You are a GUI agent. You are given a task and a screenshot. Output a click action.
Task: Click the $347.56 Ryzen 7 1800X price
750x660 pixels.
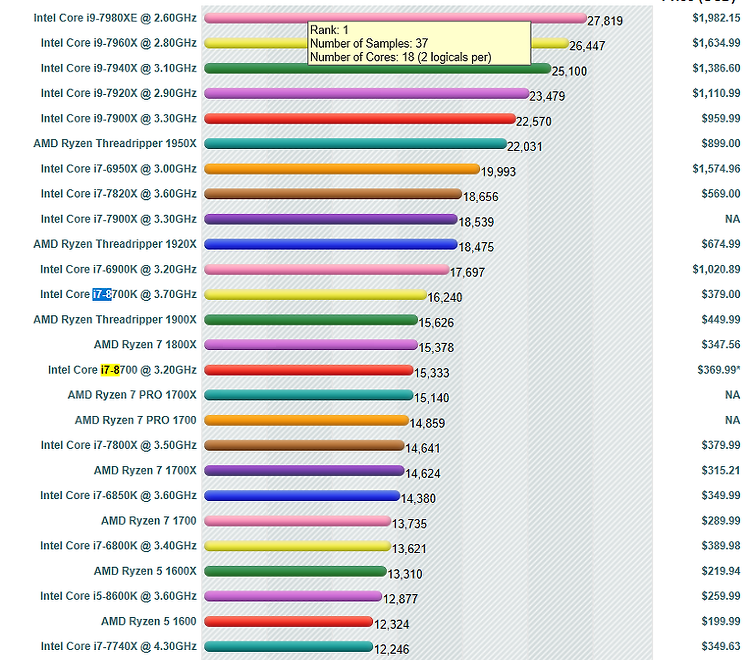coord(721,345)
